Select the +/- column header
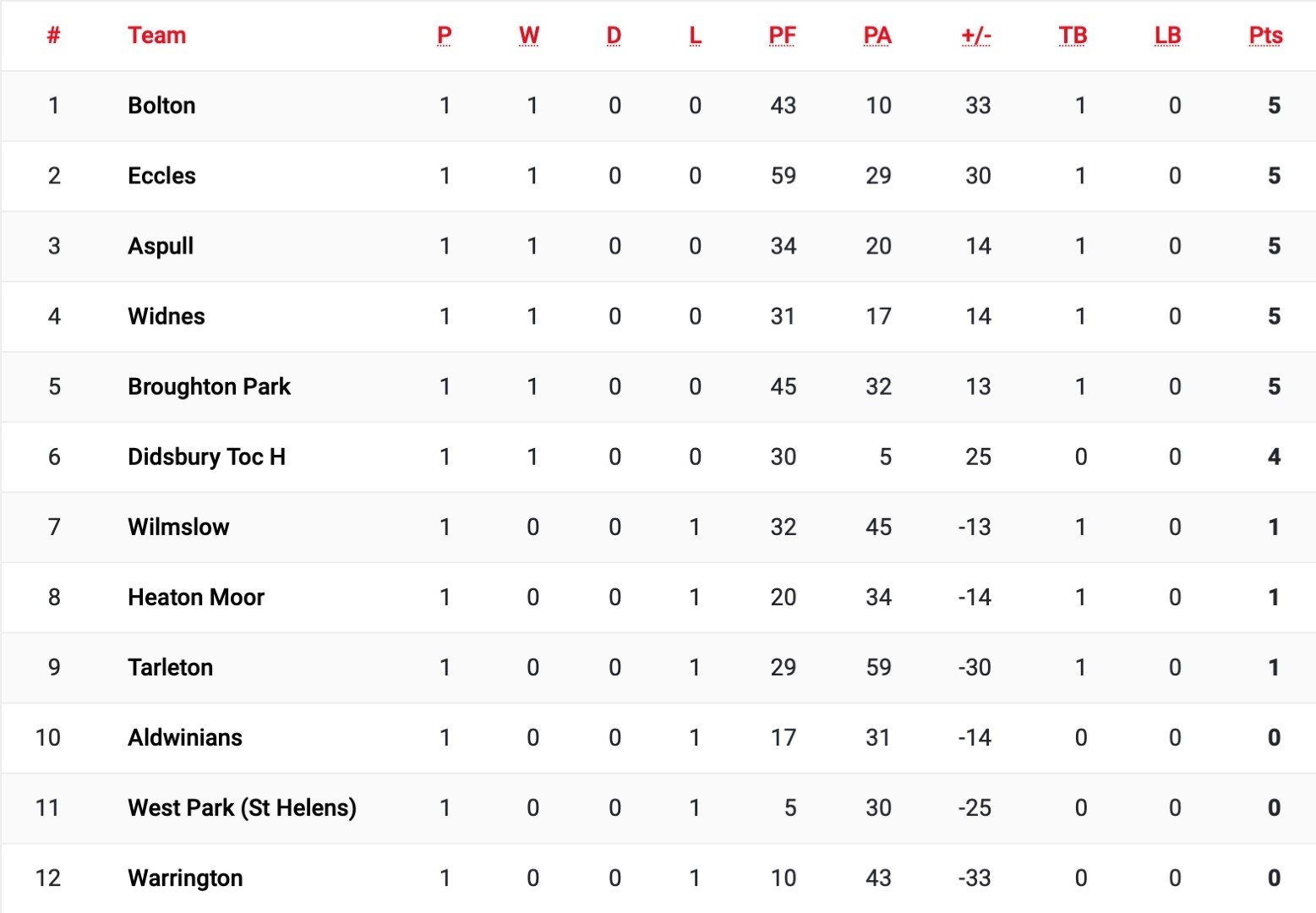 [976, 36]
